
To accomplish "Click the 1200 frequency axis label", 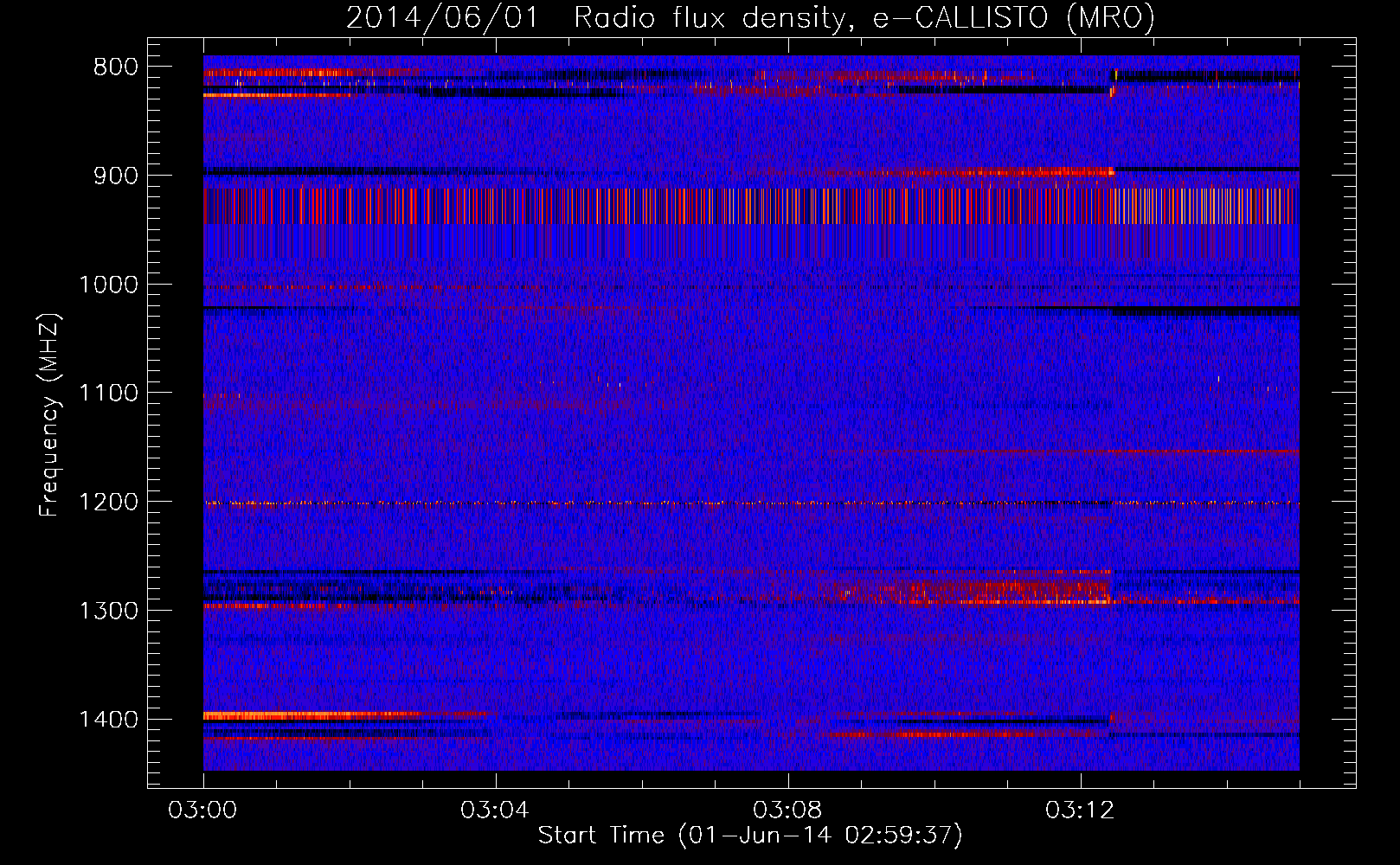I will 108,503.
